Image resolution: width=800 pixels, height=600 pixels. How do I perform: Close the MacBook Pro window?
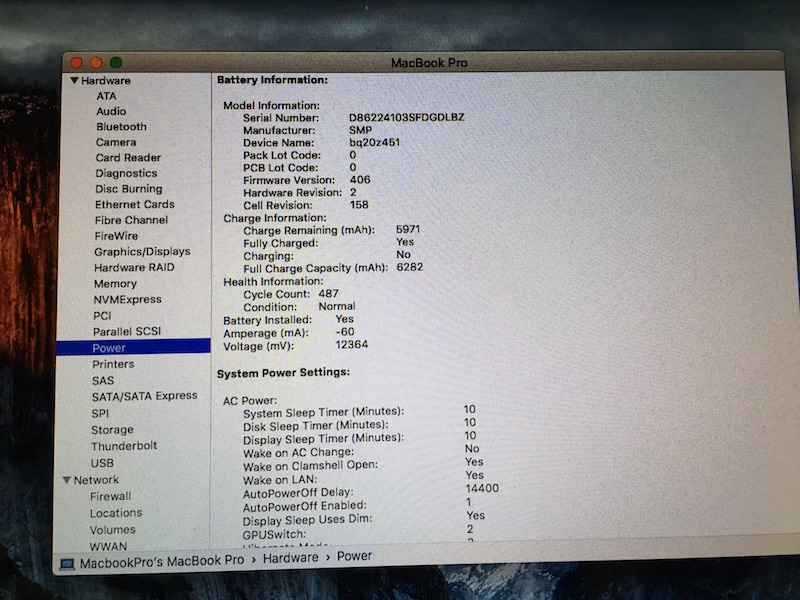[77, 63]
